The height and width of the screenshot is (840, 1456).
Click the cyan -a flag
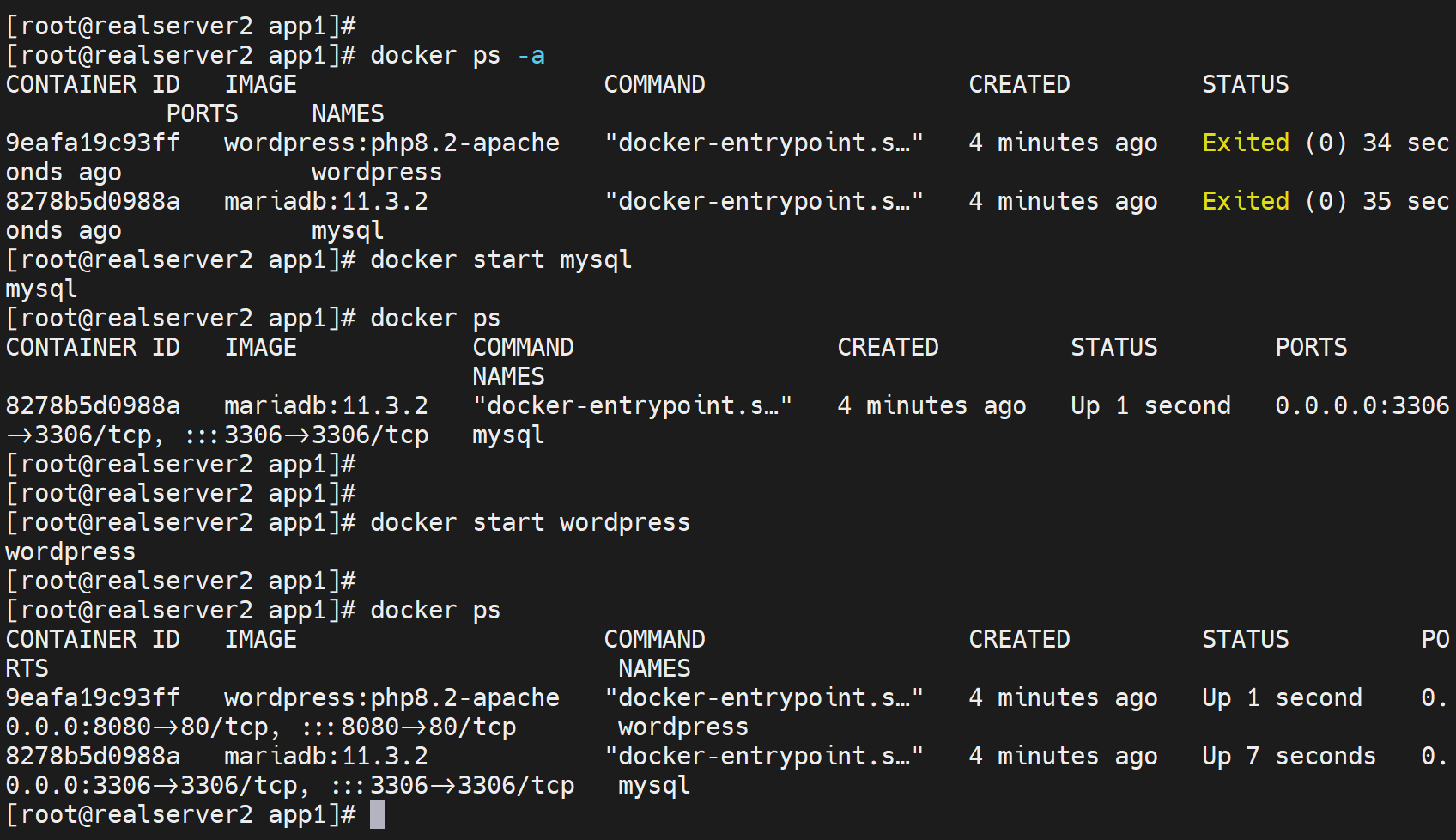(x=531, y=56)
